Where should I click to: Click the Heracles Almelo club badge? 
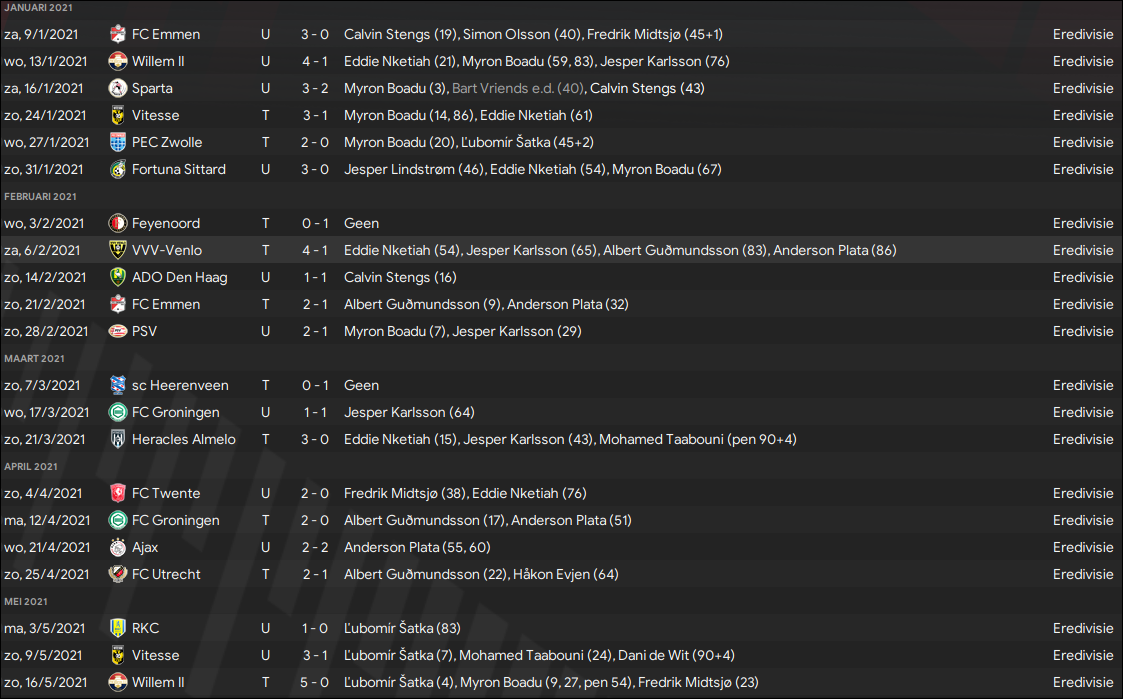click(118, 439)
